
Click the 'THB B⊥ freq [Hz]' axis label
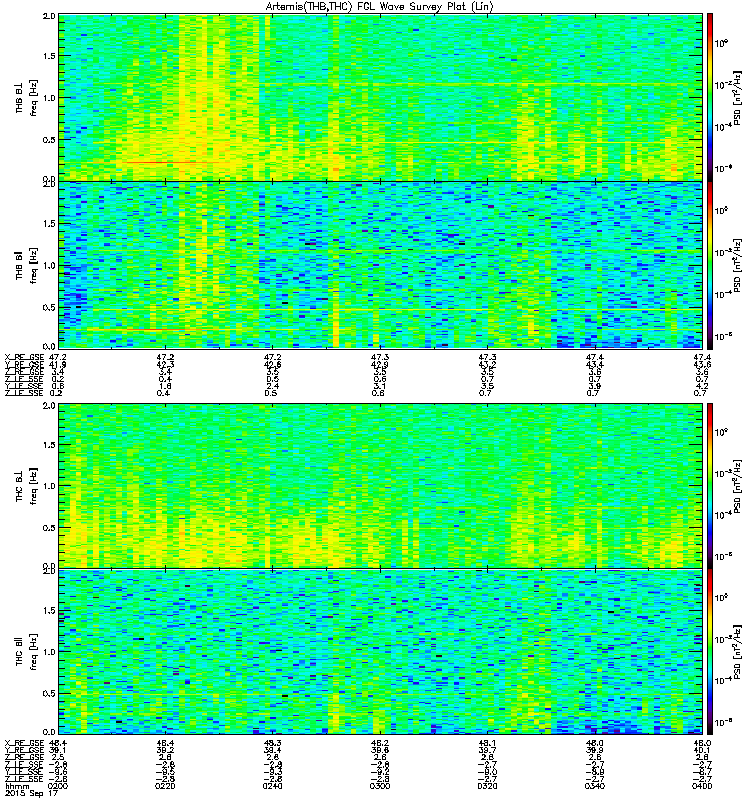27,97
